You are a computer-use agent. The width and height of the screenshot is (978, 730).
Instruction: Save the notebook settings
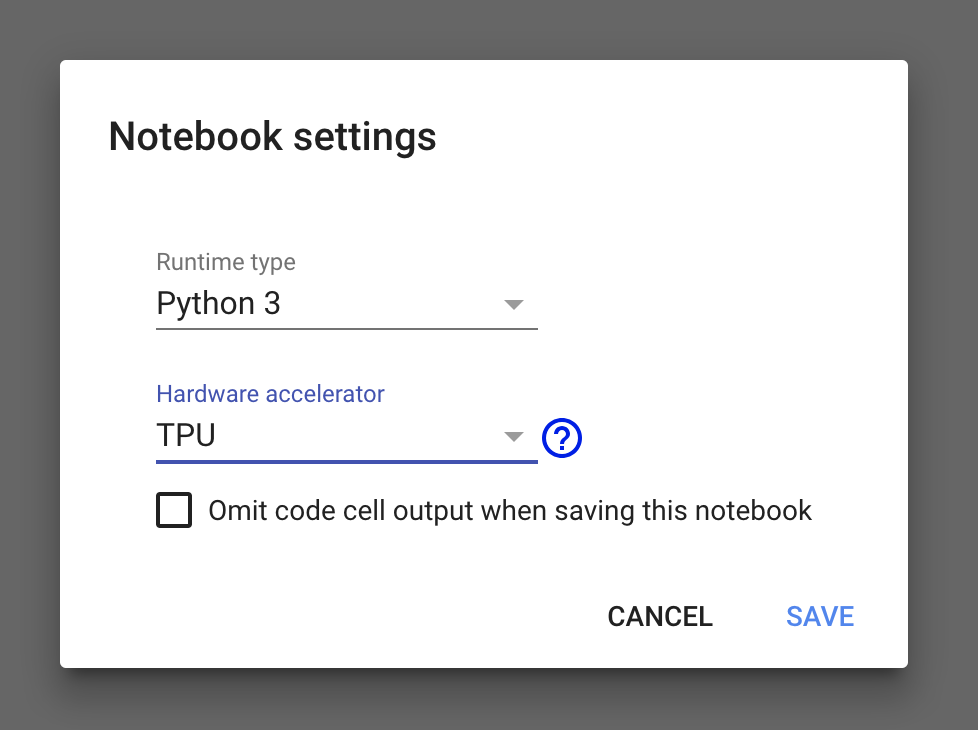(x=820, y=616)
